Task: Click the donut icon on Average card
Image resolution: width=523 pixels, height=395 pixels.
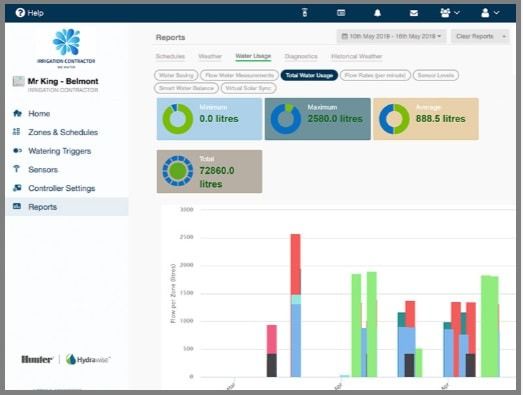Action: (394, 119)
